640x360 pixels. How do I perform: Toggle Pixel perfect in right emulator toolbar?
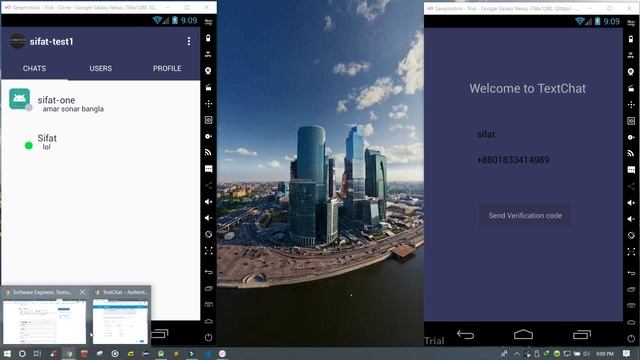click(x=631, y=251)
